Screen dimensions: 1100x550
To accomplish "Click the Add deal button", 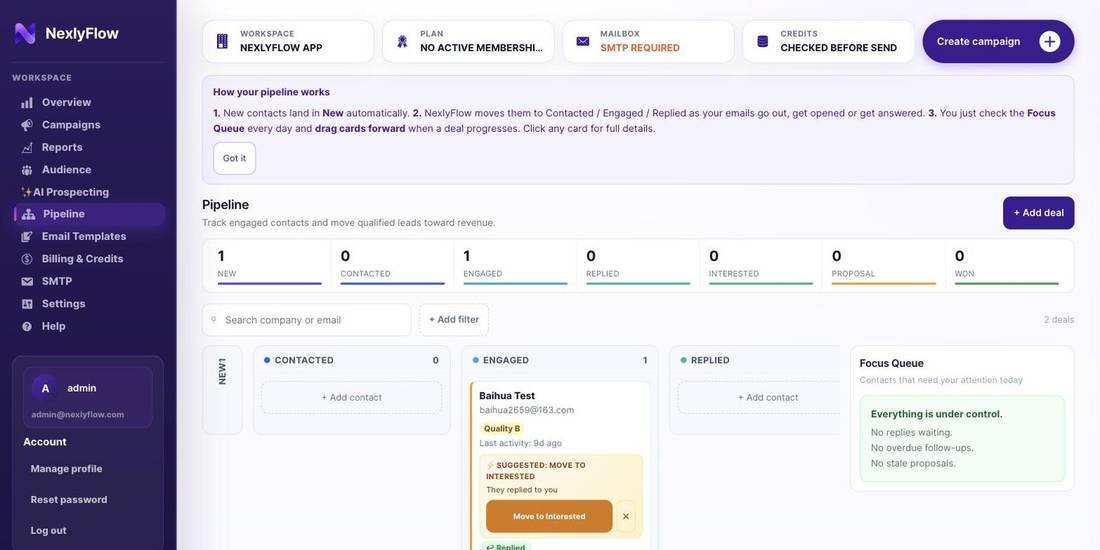I will (x=1038, y=213).
